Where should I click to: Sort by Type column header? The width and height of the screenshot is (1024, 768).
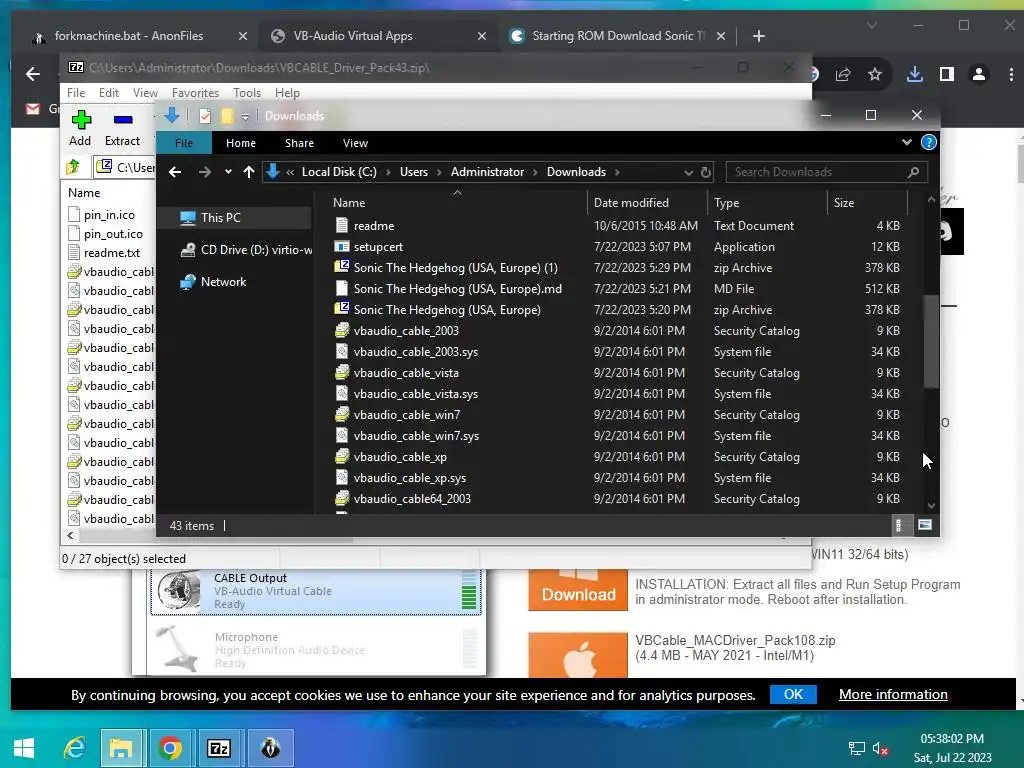coord(766,202)
